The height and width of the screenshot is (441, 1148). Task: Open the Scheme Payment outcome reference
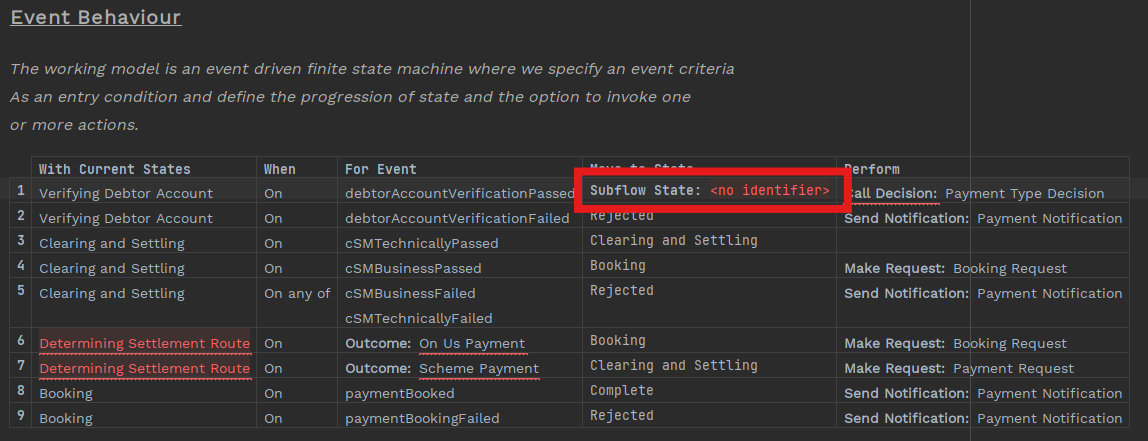tap(478, 368)
